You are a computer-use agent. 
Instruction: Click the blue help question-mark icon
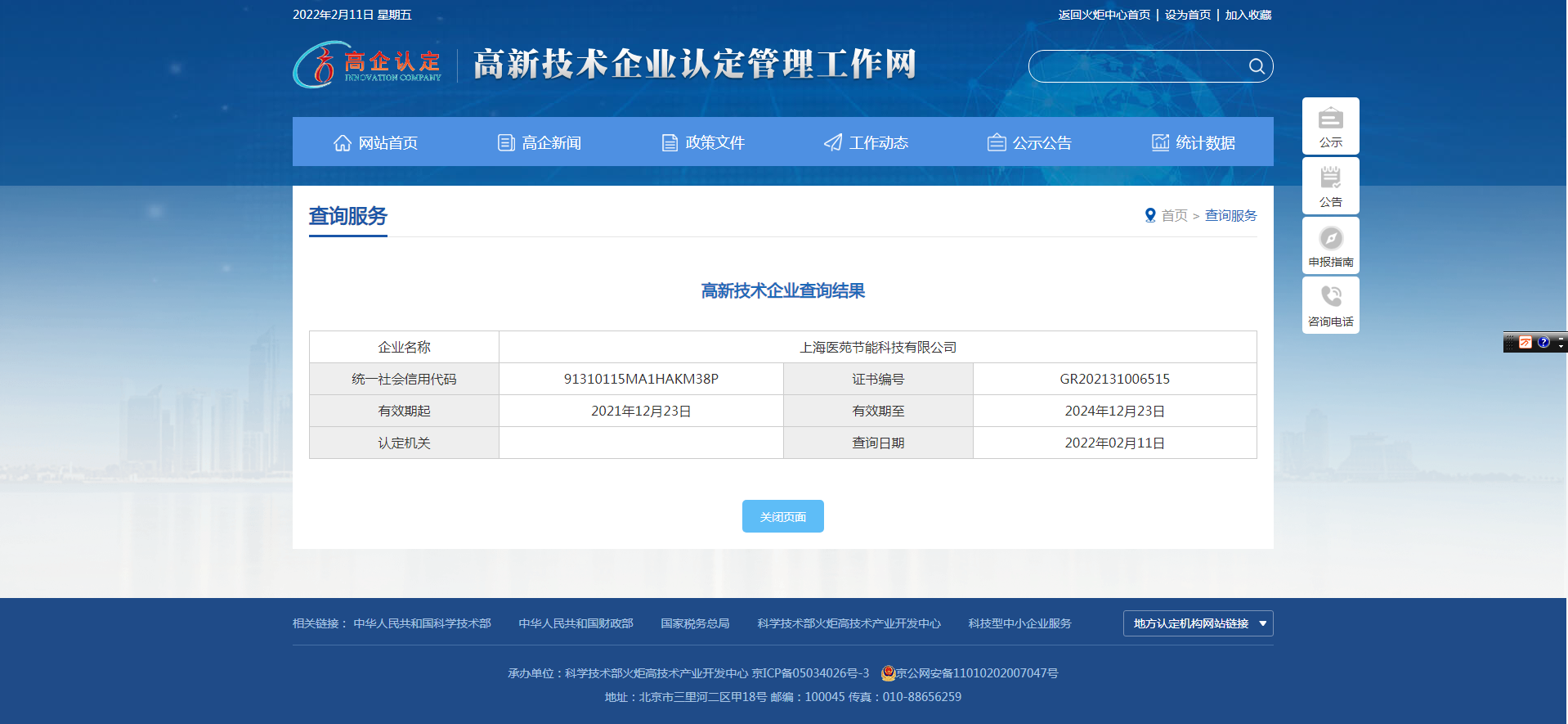point(1543,342)
